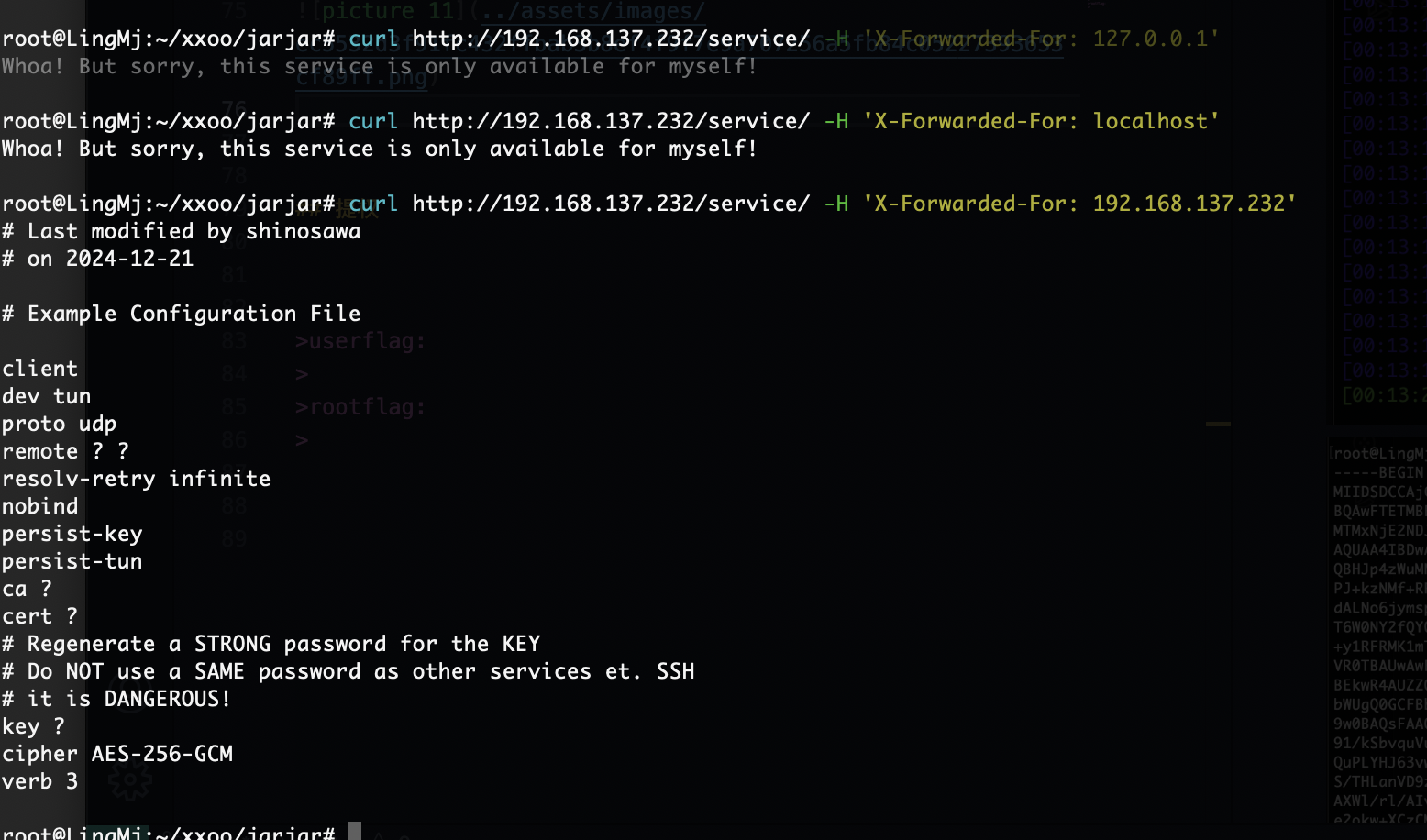Viewport: 1427px width, 840px height.
Task: Click the word curl in the third command
Action: [373, 204]
